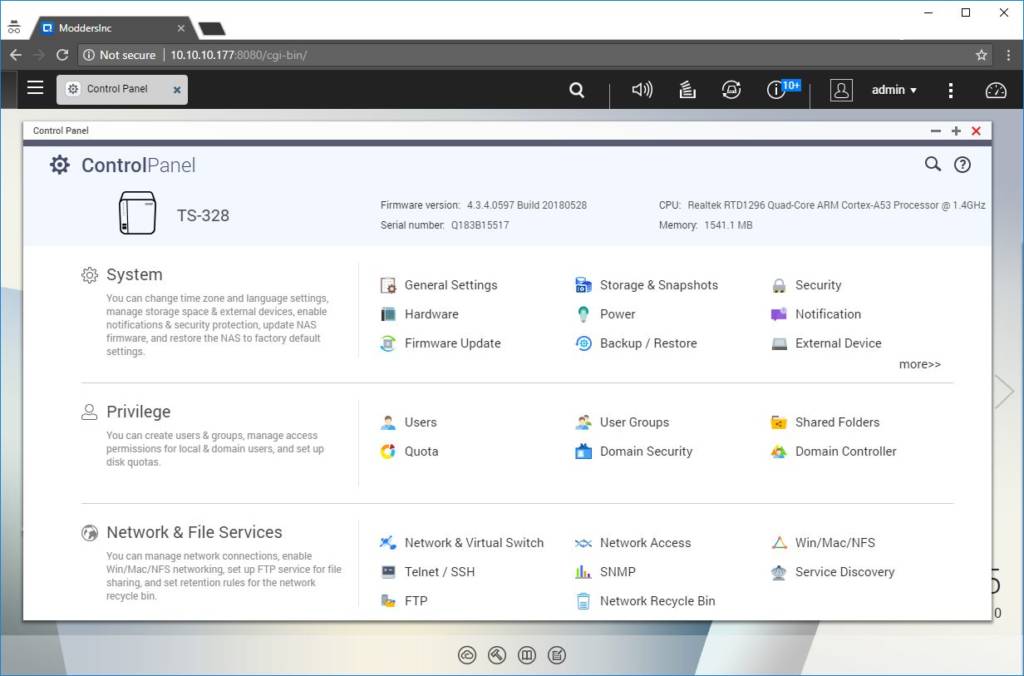Open Network & Virtual Switch
This screenshot has width=1024, height=676.
click(461, 543)
